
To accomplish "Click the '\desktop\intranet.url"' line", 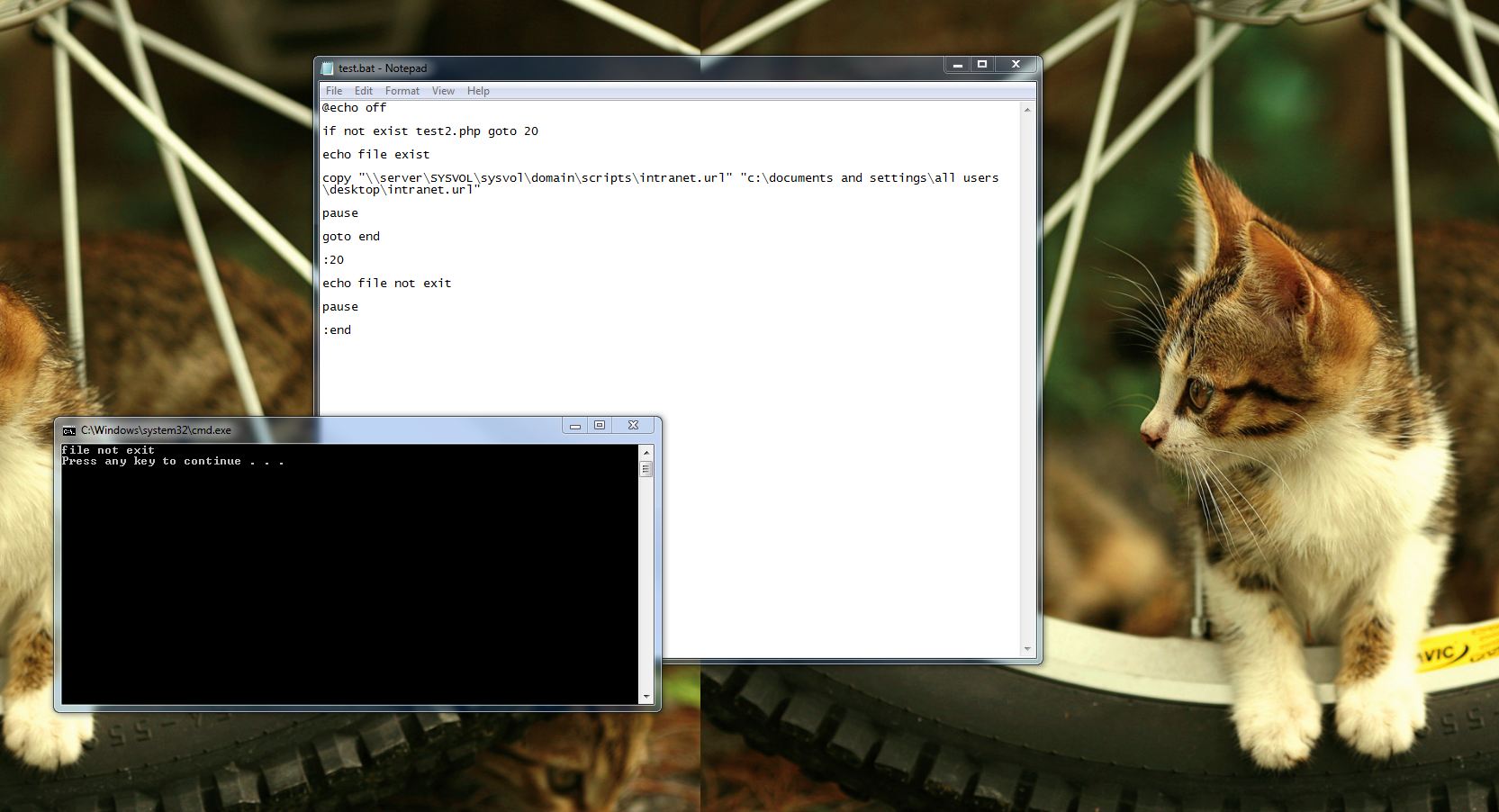I will click(402, 190).
